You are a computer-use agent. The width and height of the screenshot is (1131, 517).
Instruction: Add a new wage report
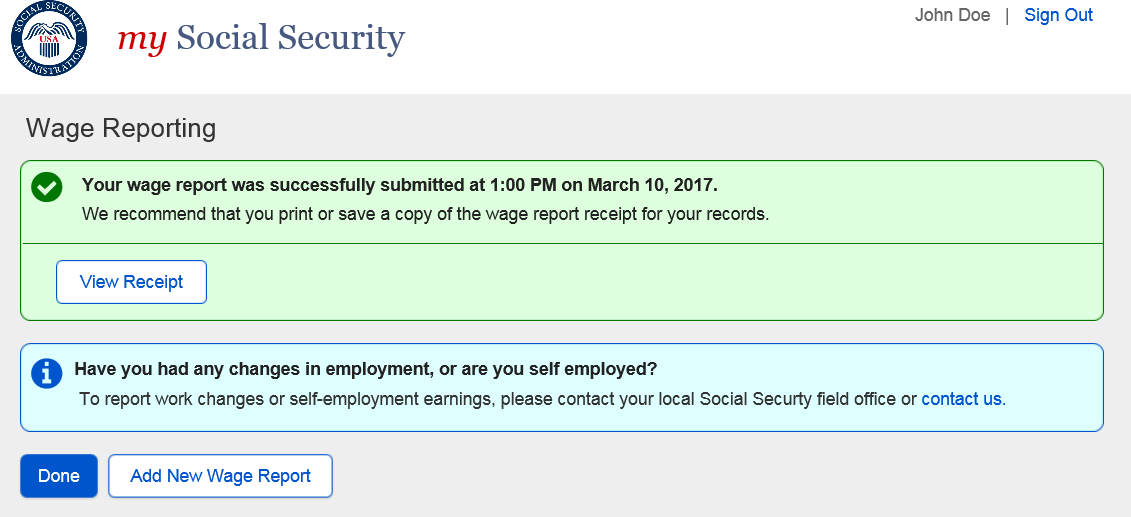[220, 476]
